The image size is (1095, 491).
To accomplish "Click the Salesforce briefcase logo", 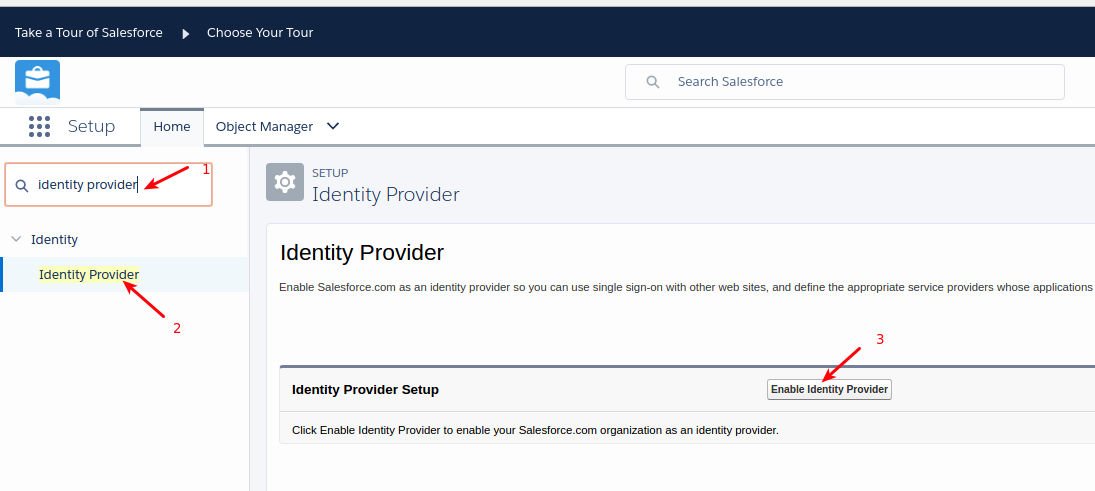I will point(38,80).
